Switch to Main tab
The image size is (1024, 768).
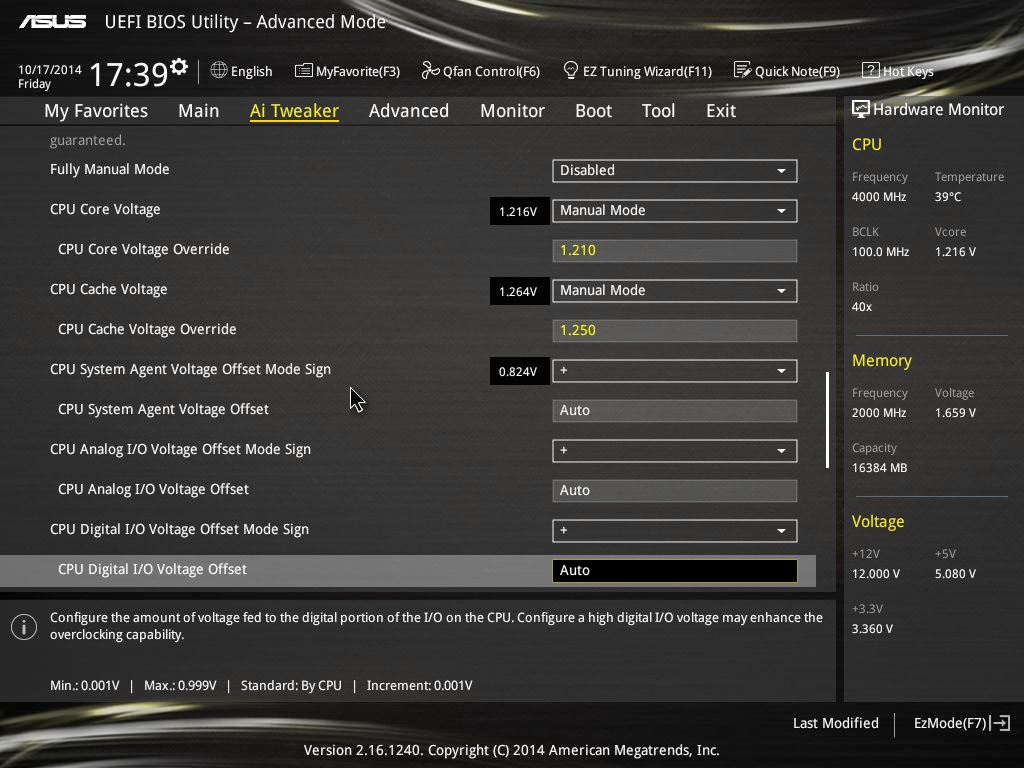[x=199, y=110]
